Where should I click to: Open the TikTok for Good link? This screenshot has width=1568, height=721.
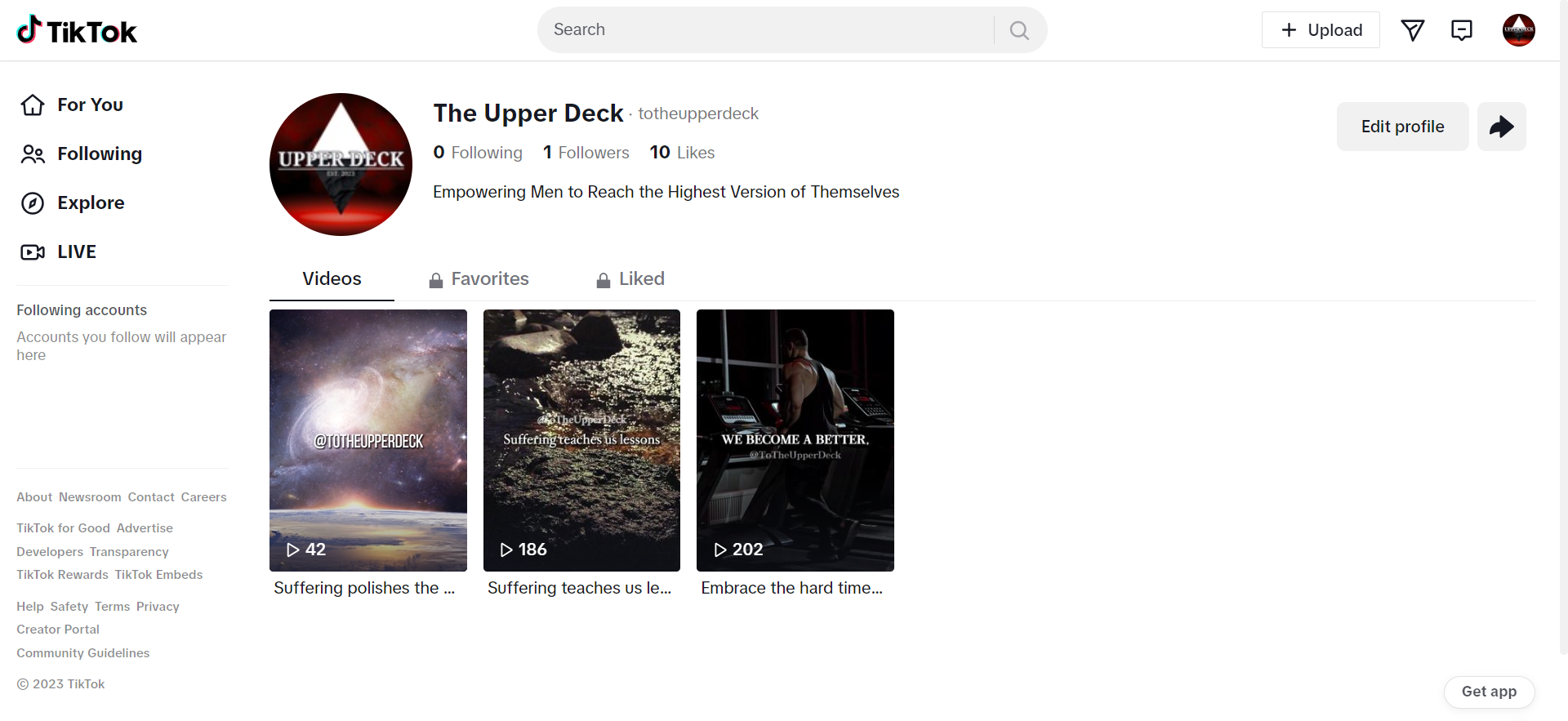63,528
